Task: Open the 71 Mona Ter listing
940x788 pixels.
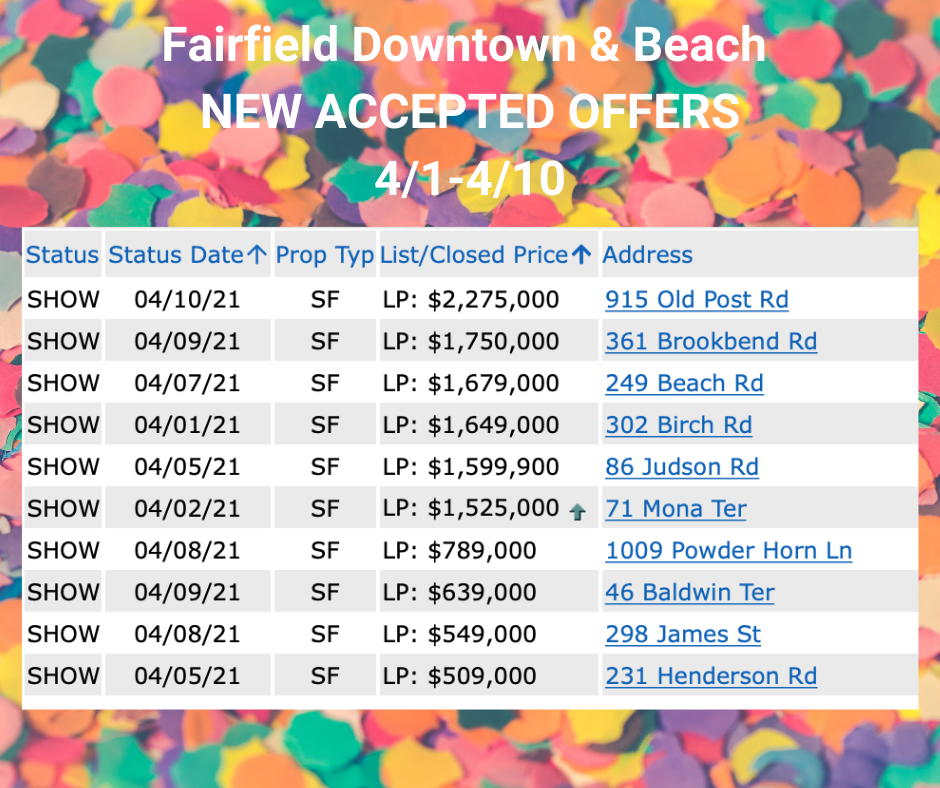Action: click(x=675, y=509)
